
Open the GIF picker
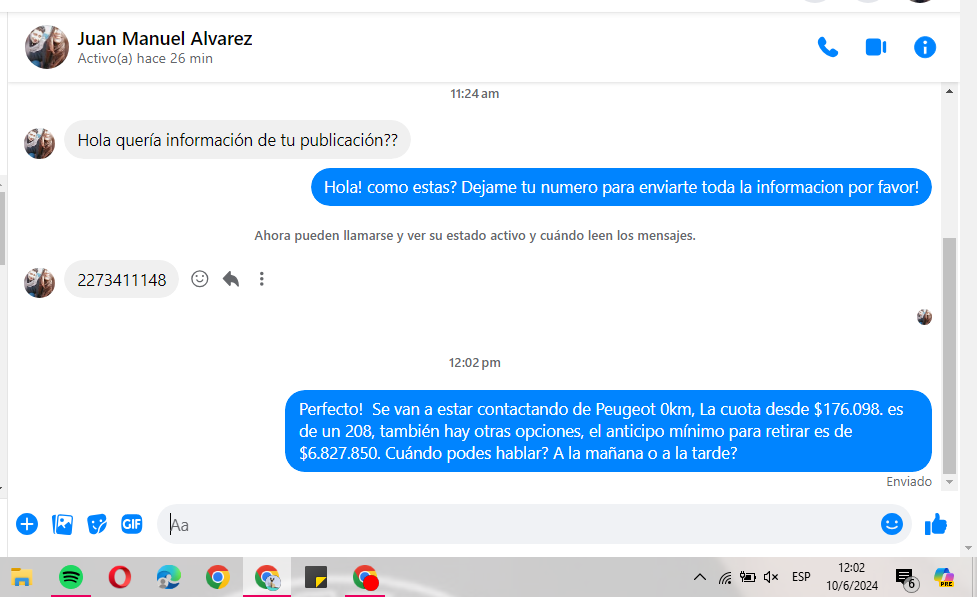(131, 523)
